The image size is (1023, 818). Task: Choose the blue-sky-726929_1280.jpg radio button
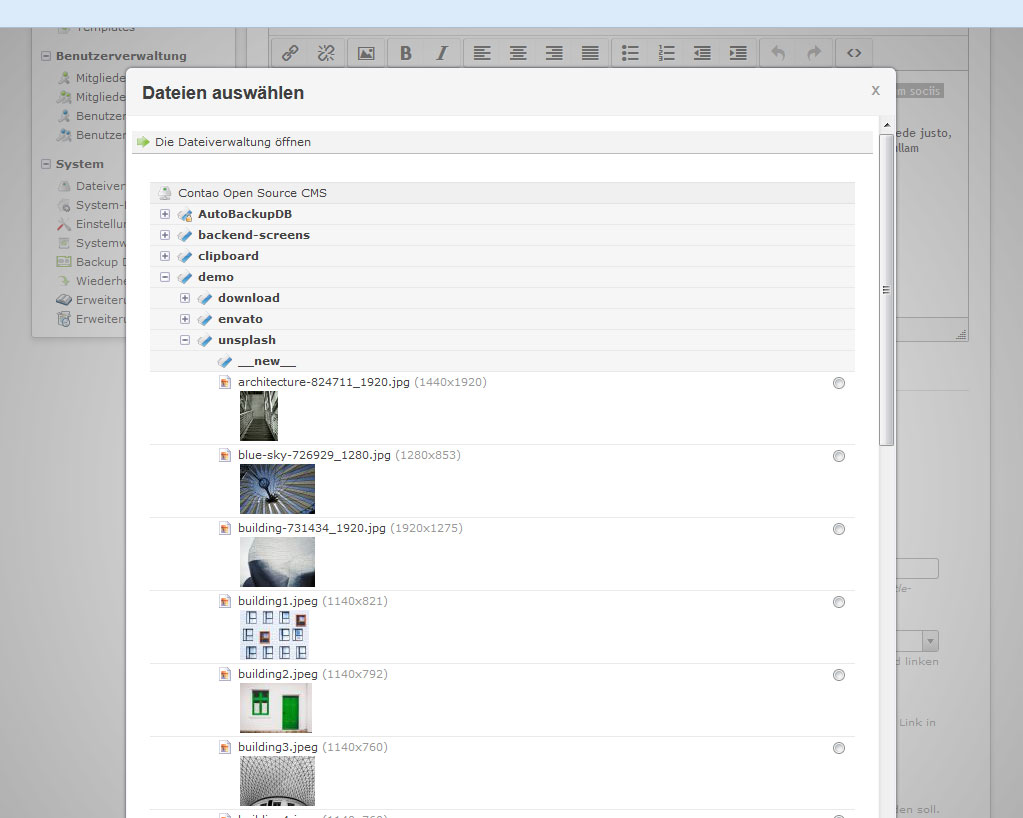pyautogui.click(x=839, y=456)
